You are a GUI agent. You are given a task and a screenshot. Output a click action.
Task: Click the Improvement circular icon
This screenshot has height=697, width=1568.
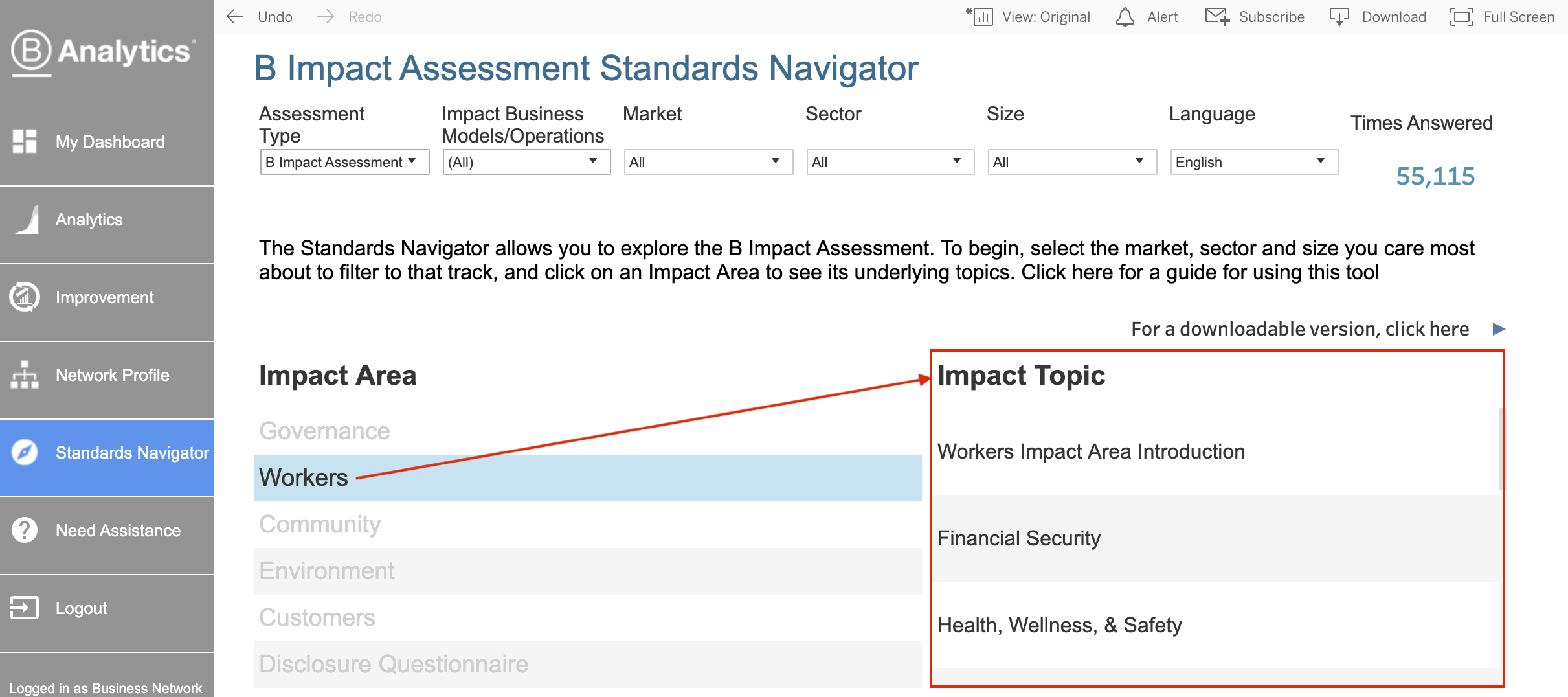click(x=25, y=297)
